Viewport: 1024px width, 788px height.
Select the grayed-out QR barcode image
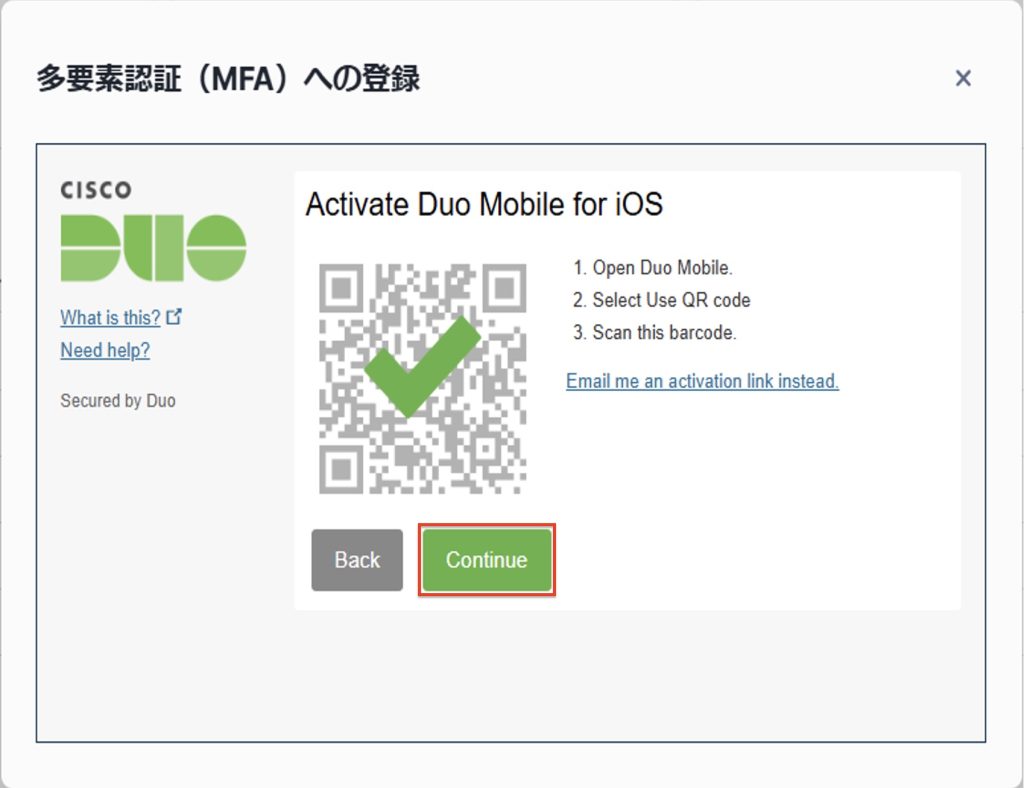(x=423, y=379)
